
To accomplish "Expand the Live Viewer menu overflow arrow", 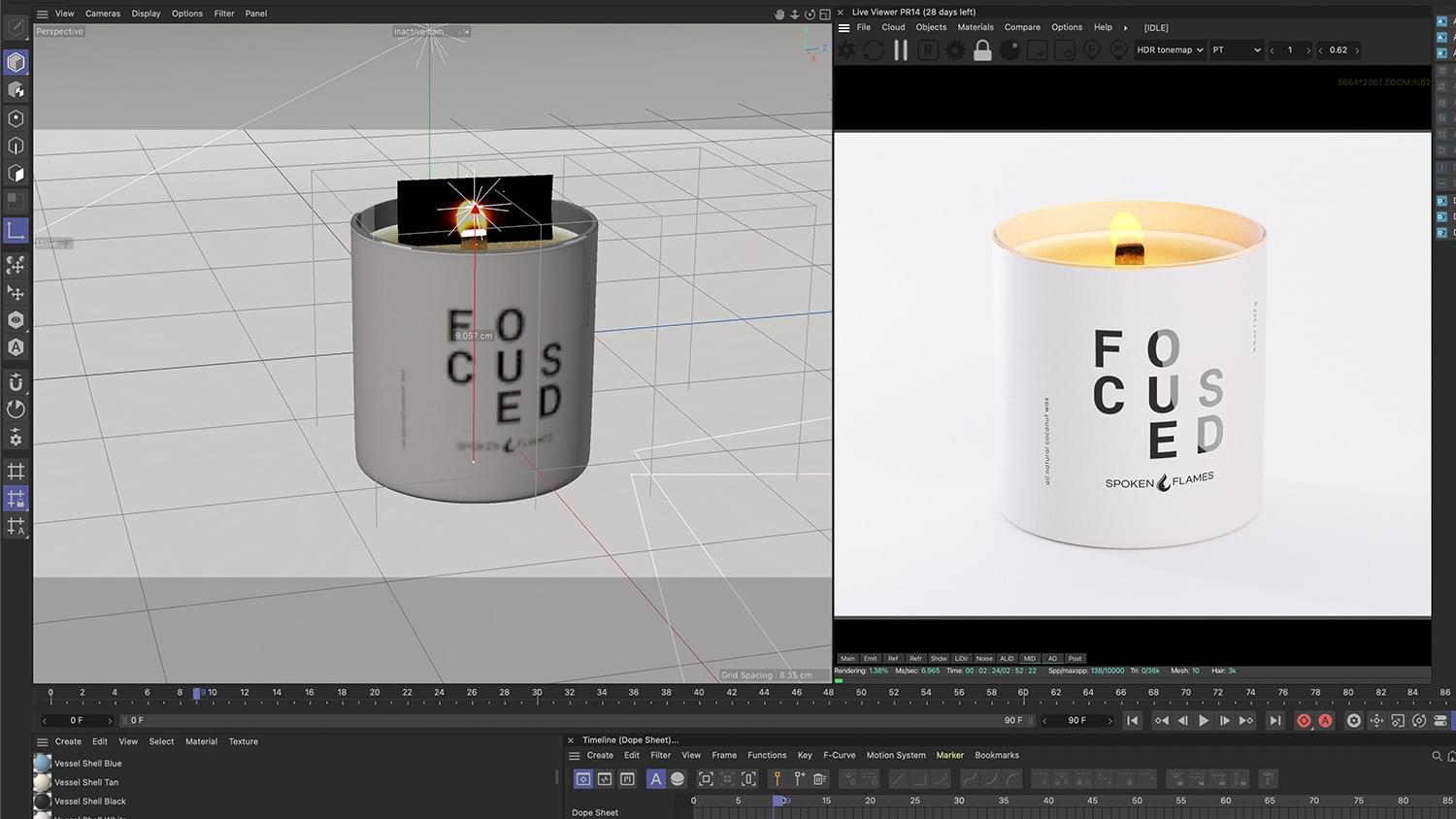I will tap(1126, 28).
